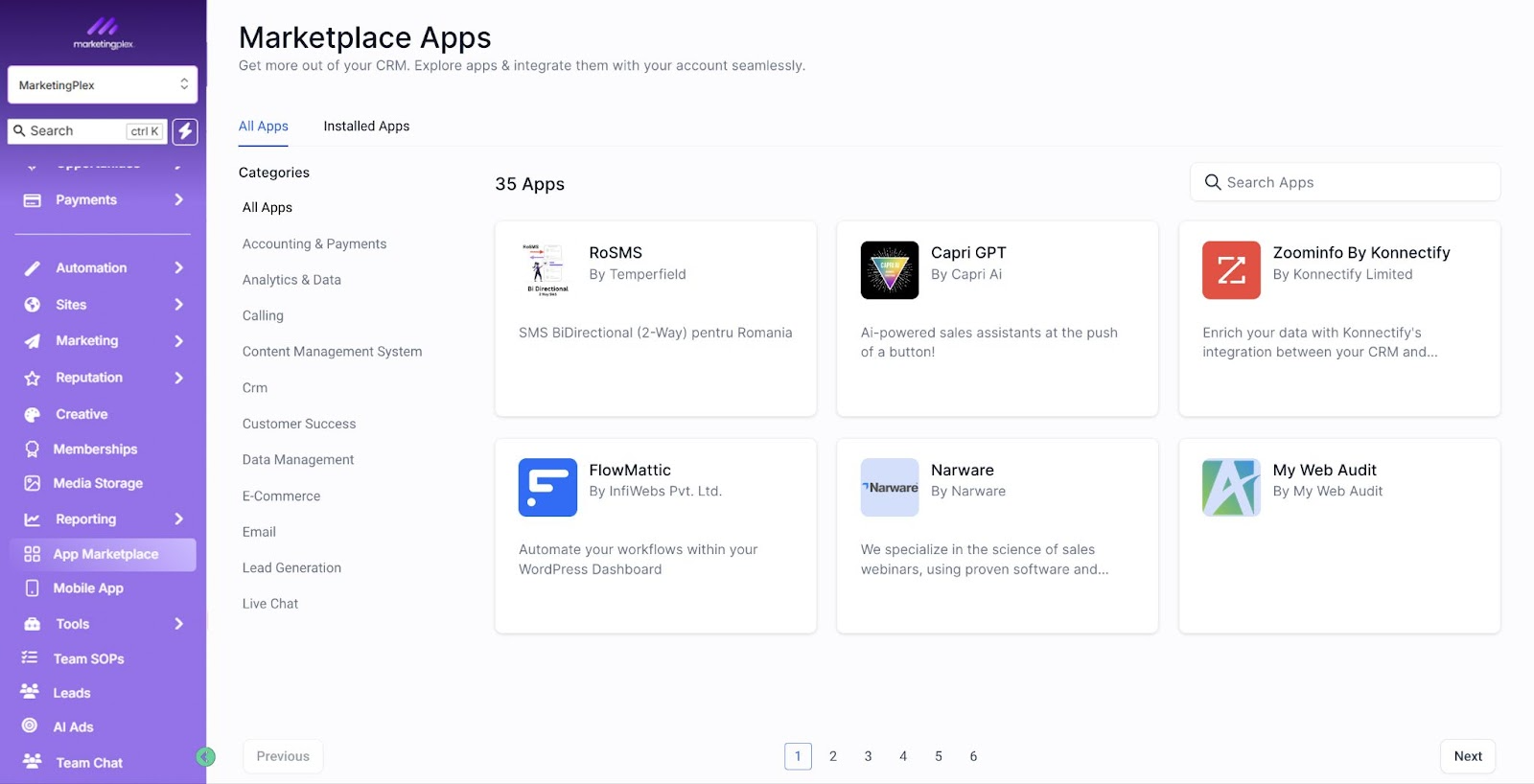Select the E-Commerce category

pyautogui.click(x=281, y=496)
